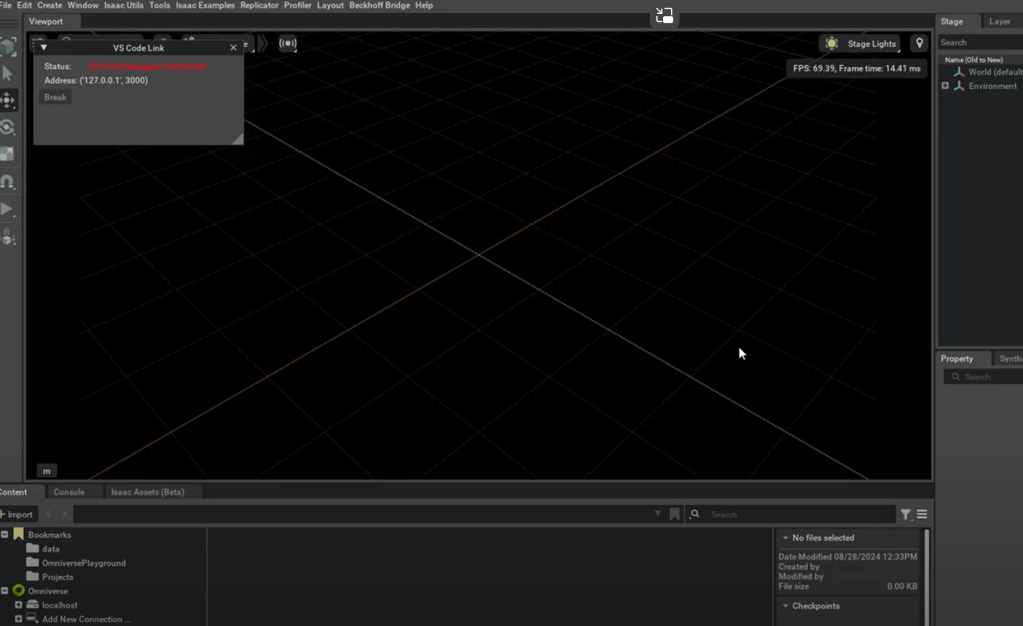The image size is (1023, 626).
Task: Expand the localhost server node
Action: click(x=18, y=605)
